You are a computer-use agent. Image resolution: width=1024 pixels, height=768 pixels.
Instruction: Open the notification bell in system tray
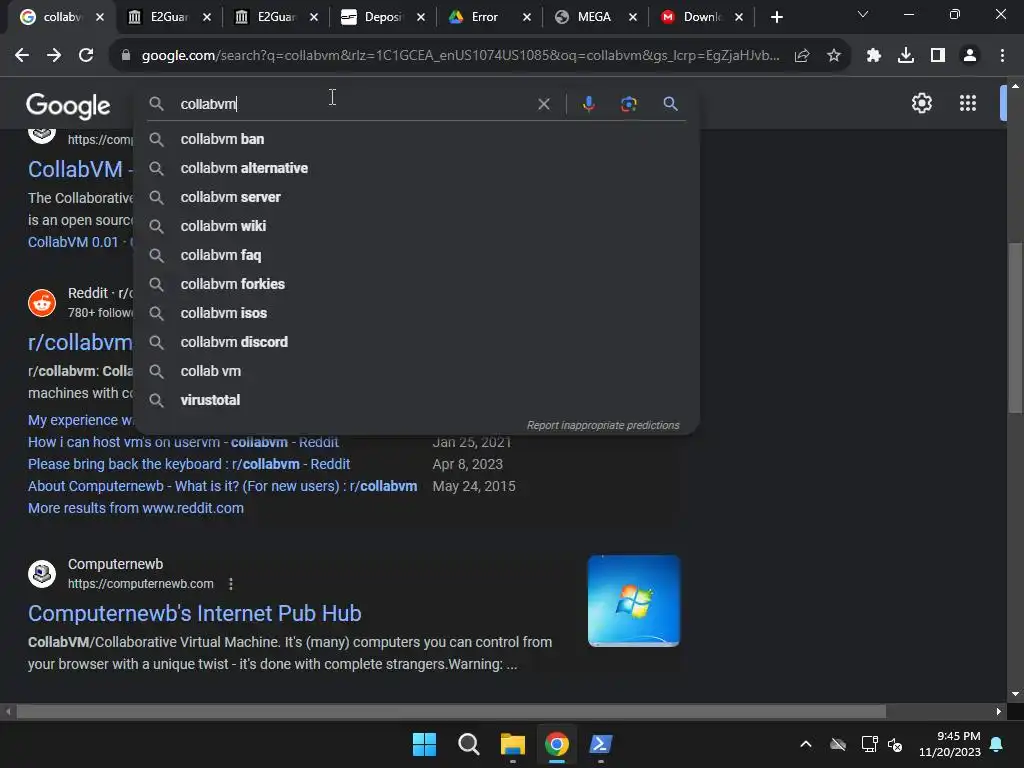coord(997,744)
